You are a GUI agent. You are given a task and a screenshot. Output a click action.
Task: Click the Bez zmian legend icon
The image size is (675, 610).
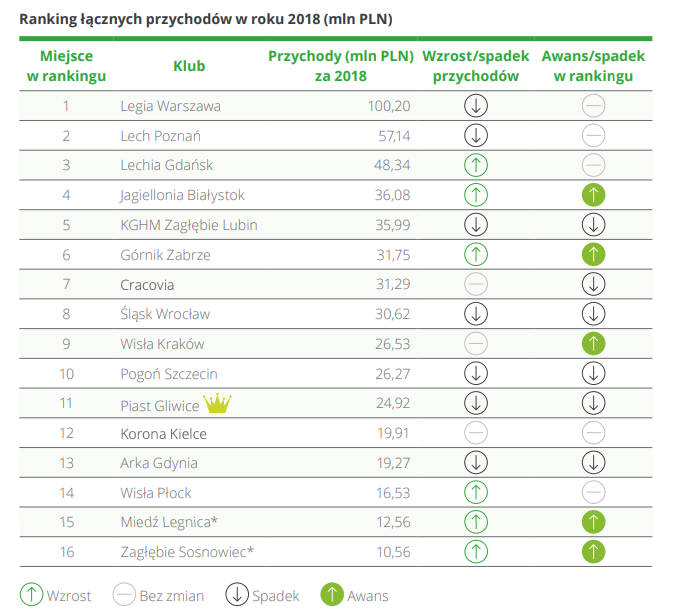[x=124, y=594]
